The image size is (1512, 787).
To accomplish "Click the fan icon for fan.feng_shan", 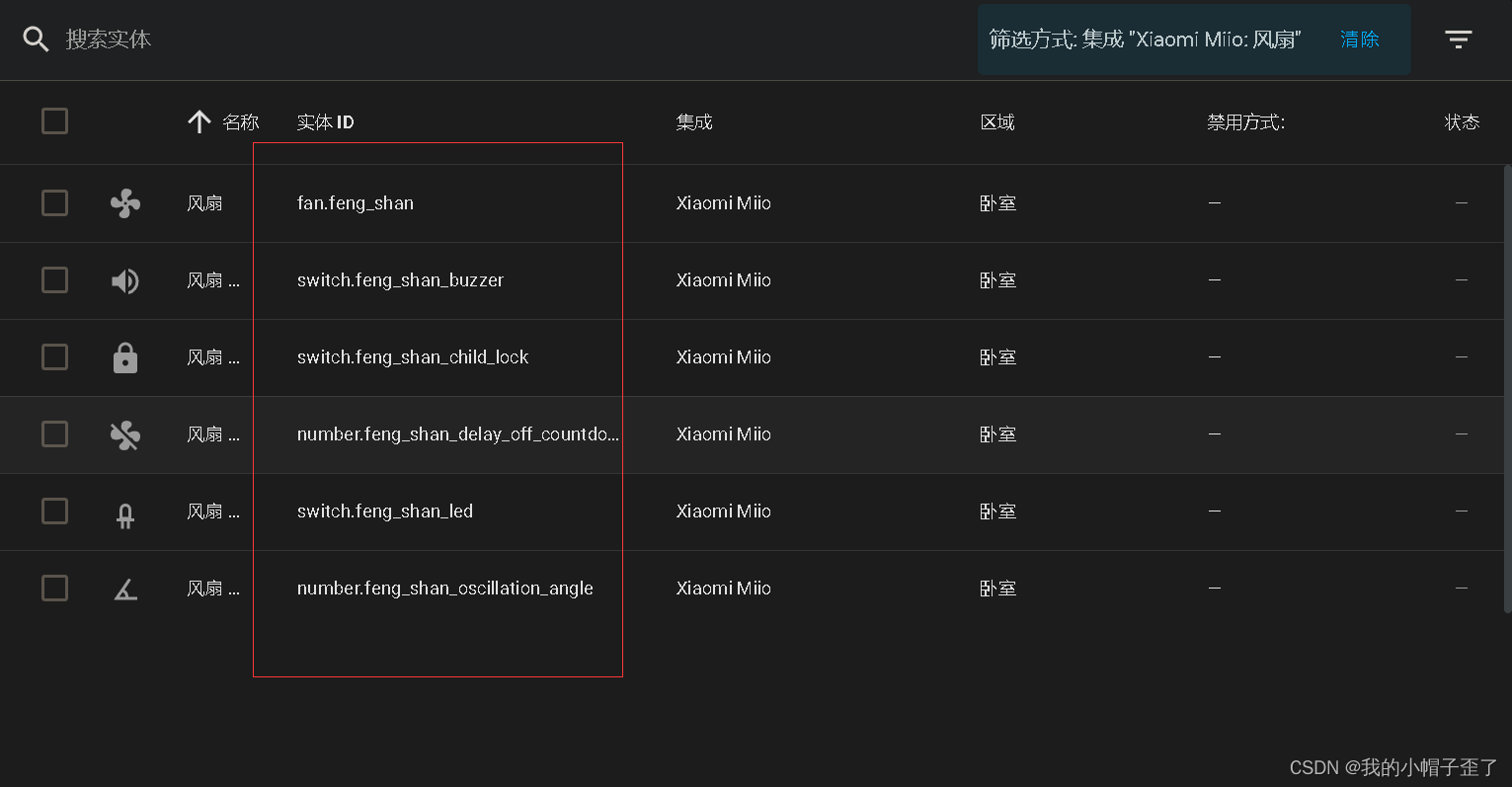I will (x=125, y=203).
